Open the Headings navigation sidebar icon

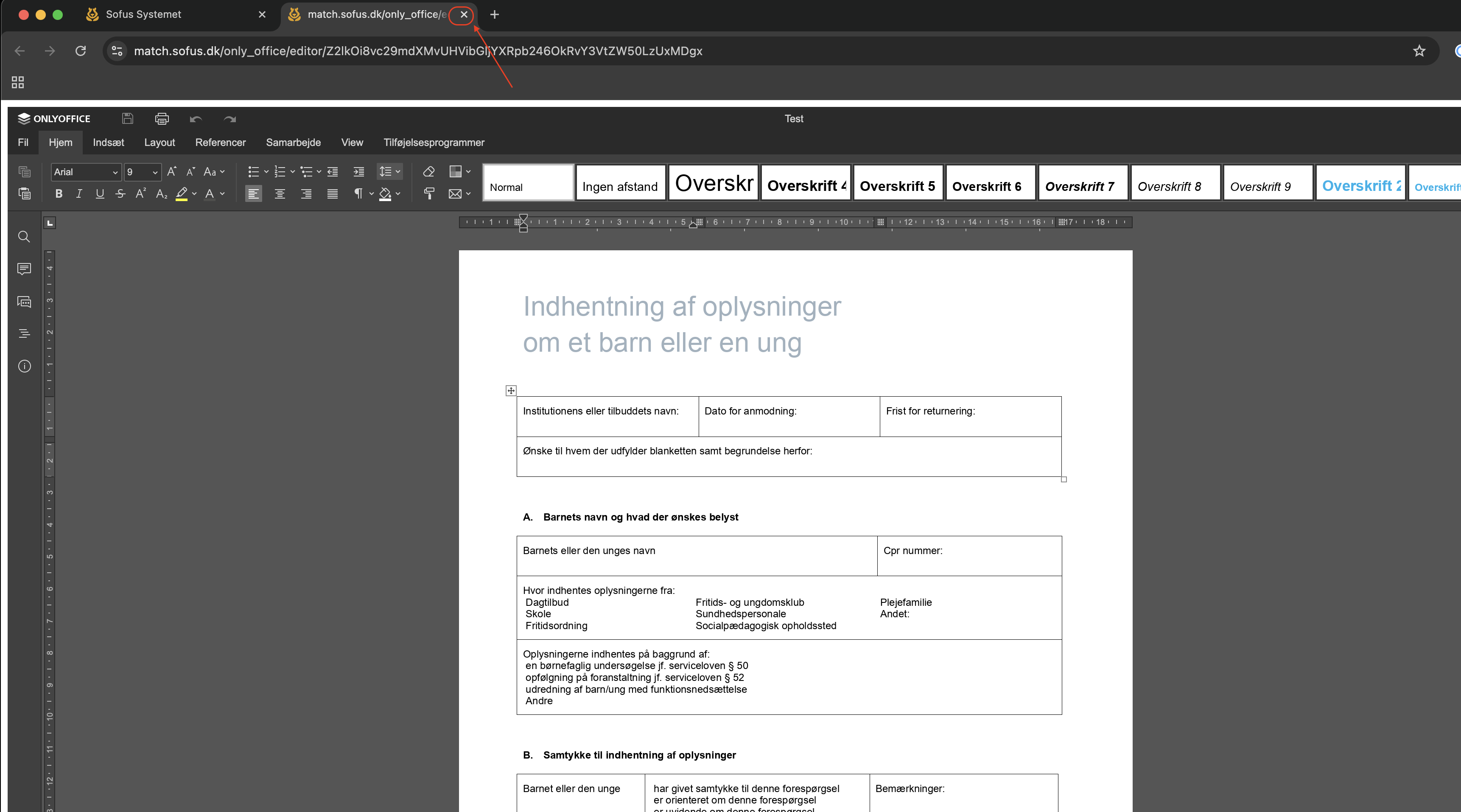(x=24, y=333)
